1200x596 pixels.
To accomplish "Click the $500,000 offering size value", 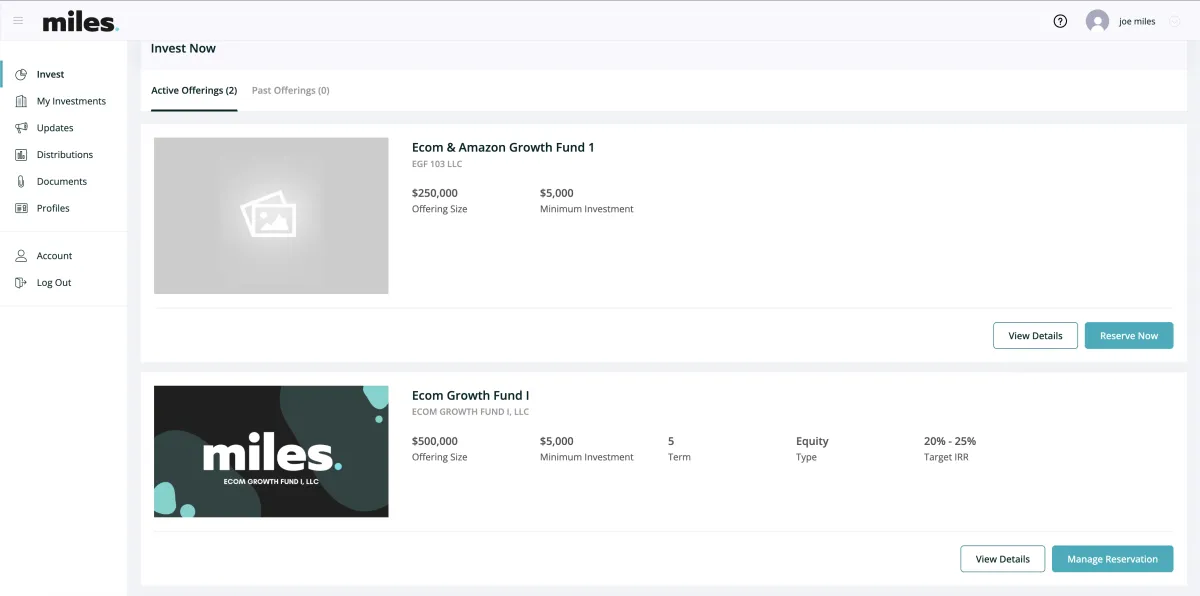I will 435,442.
